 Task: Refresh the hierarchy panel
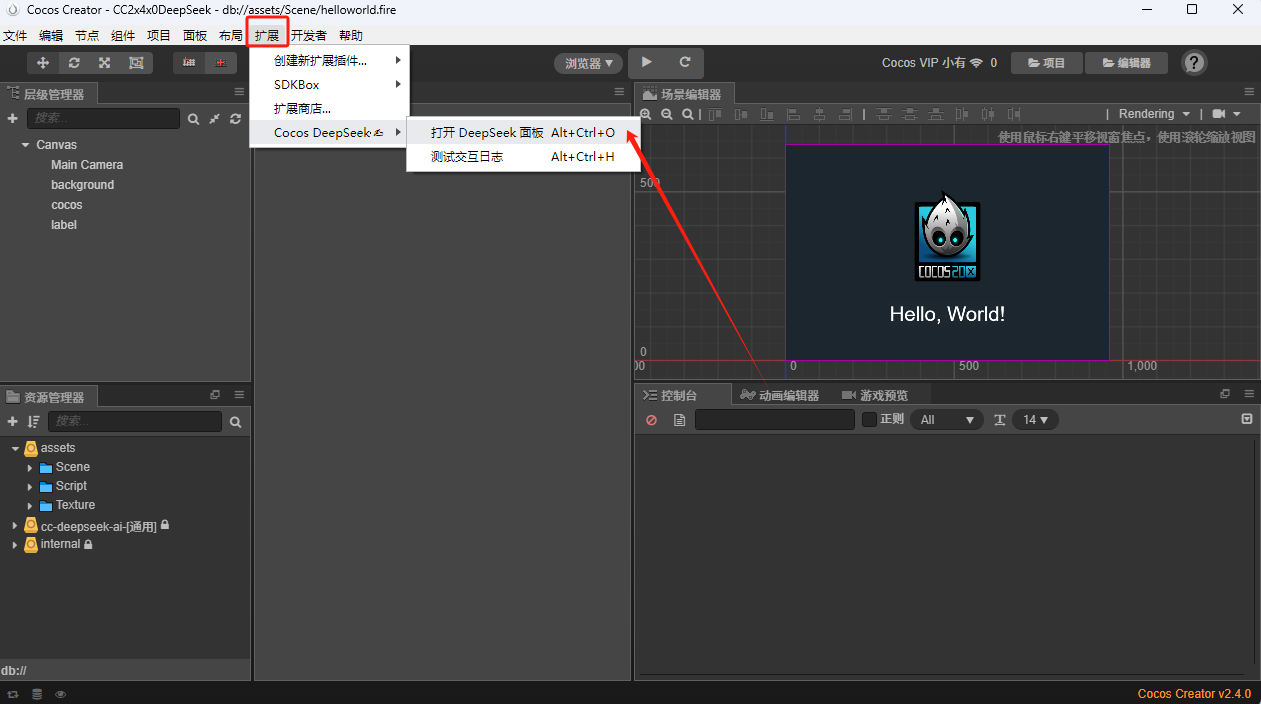[x=235, y=119]
